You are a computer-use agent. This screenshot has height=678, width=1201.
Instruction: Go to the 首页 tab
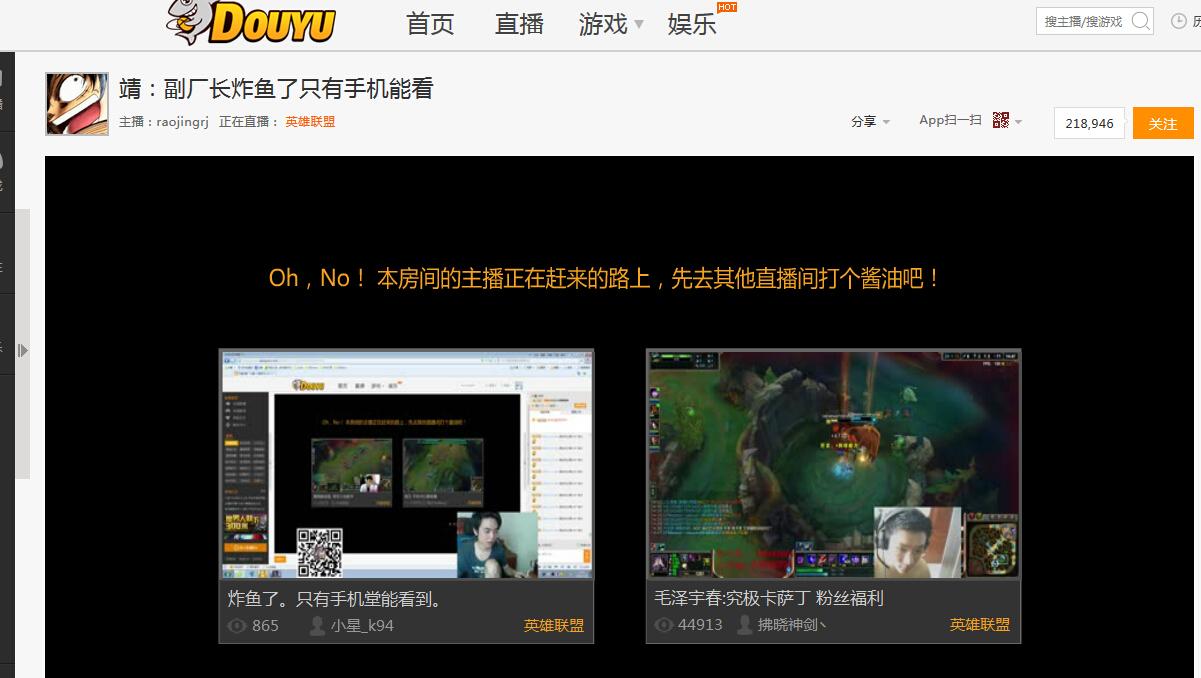coord(430,24)
